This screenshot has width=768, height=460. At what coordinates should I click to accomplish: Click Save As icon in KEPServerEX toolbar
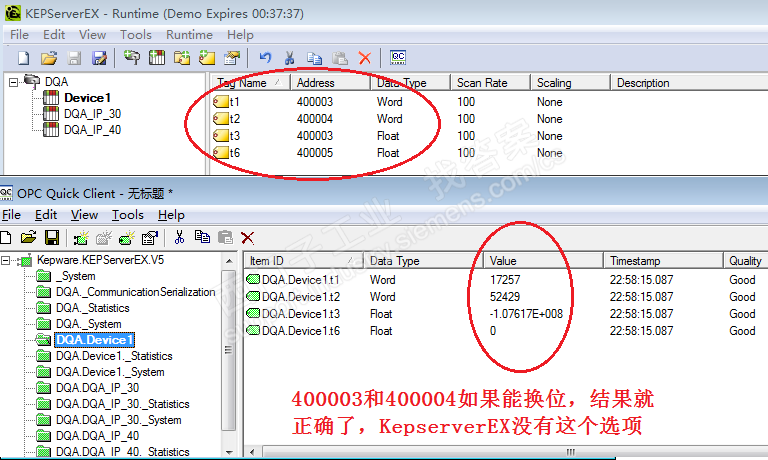point(99,58)
